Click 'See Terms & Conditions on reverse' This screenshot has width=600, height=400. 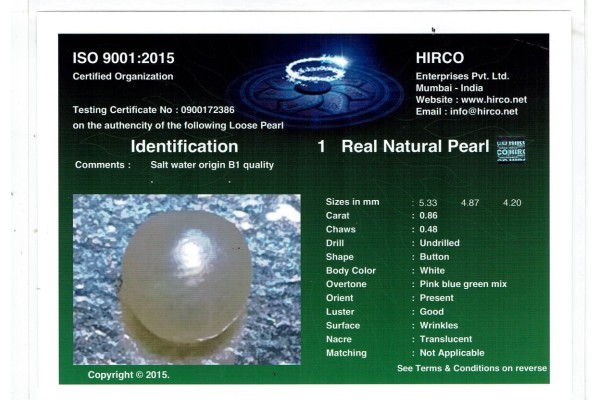tap(472, 368)
